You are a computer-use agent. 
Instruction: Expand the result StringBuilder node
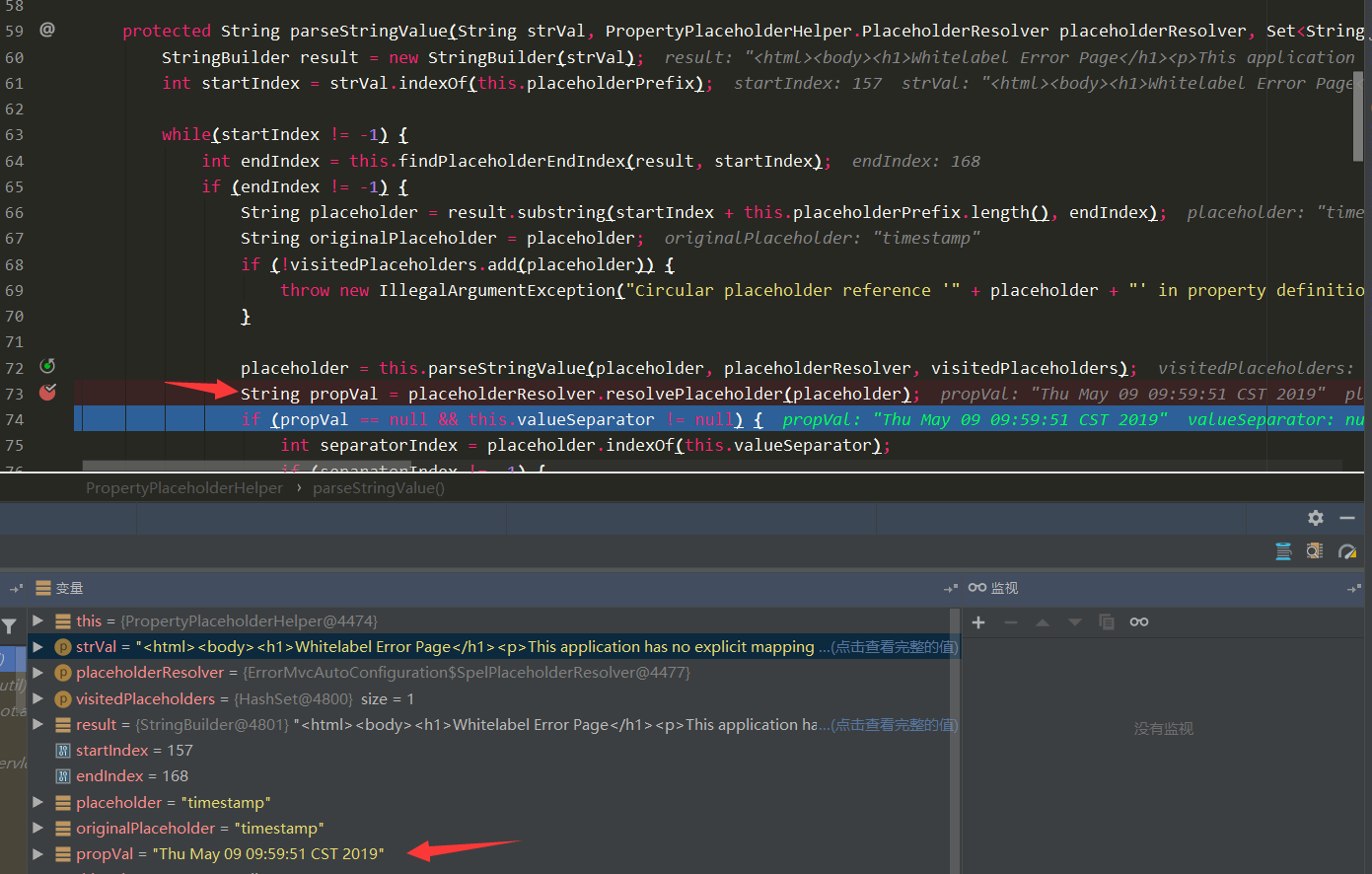37,724
